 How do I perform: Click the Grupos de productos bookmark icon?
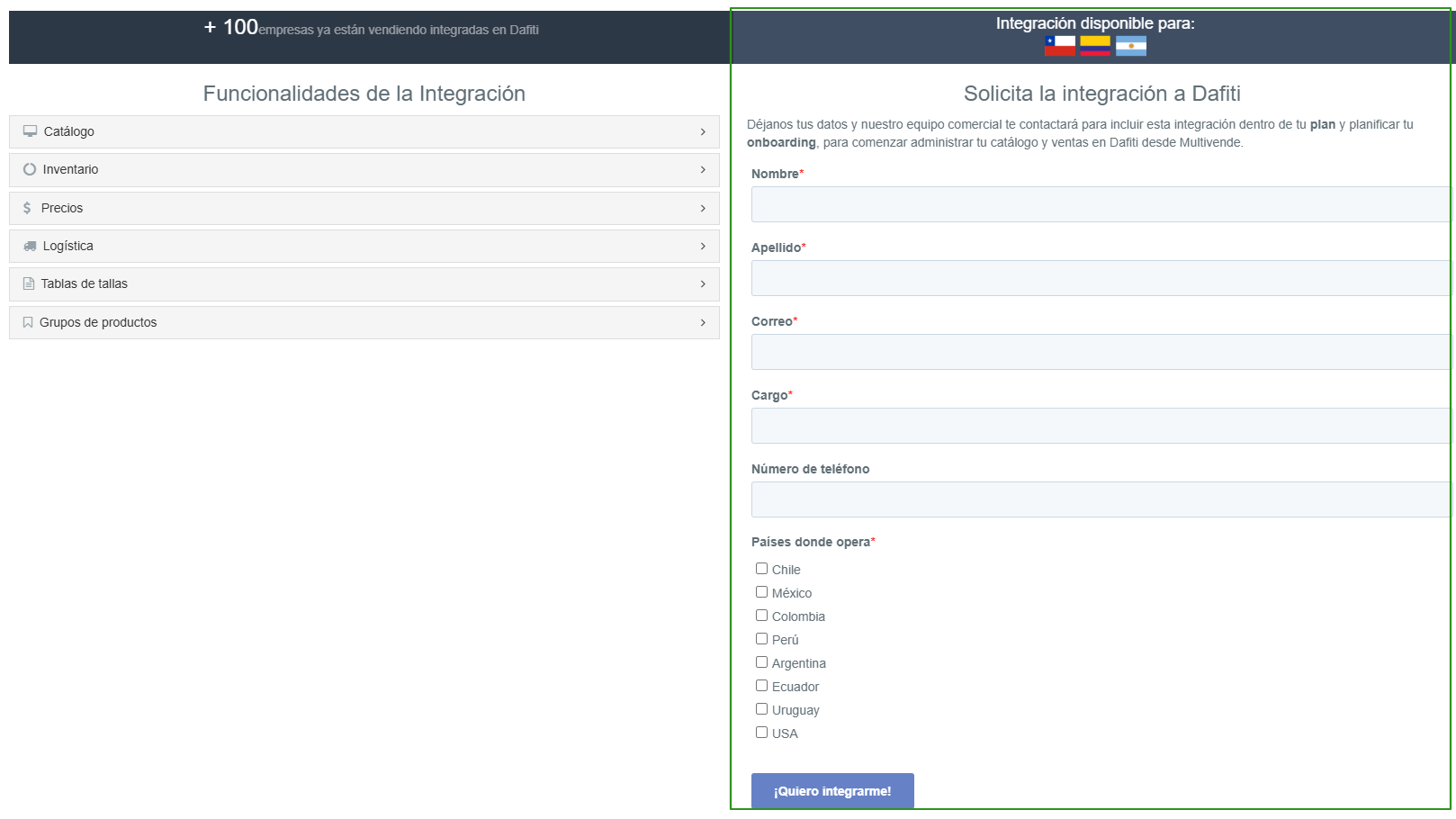[28, 322]
